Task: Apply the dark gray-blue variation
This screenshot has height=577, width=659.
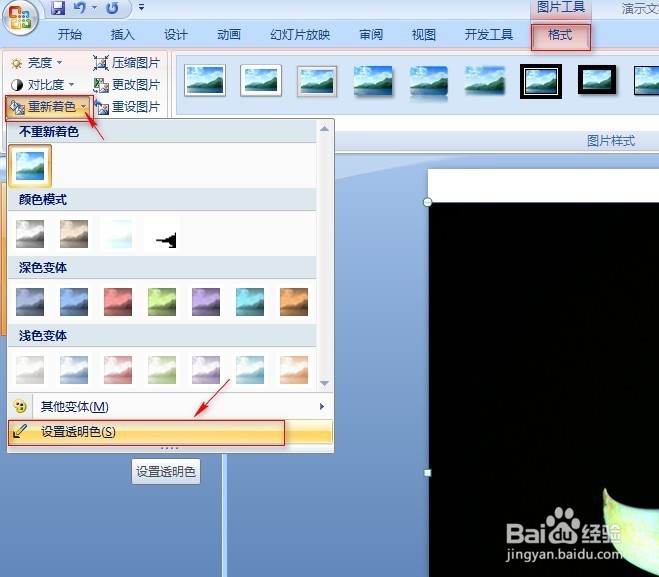Action: point(30,302)
